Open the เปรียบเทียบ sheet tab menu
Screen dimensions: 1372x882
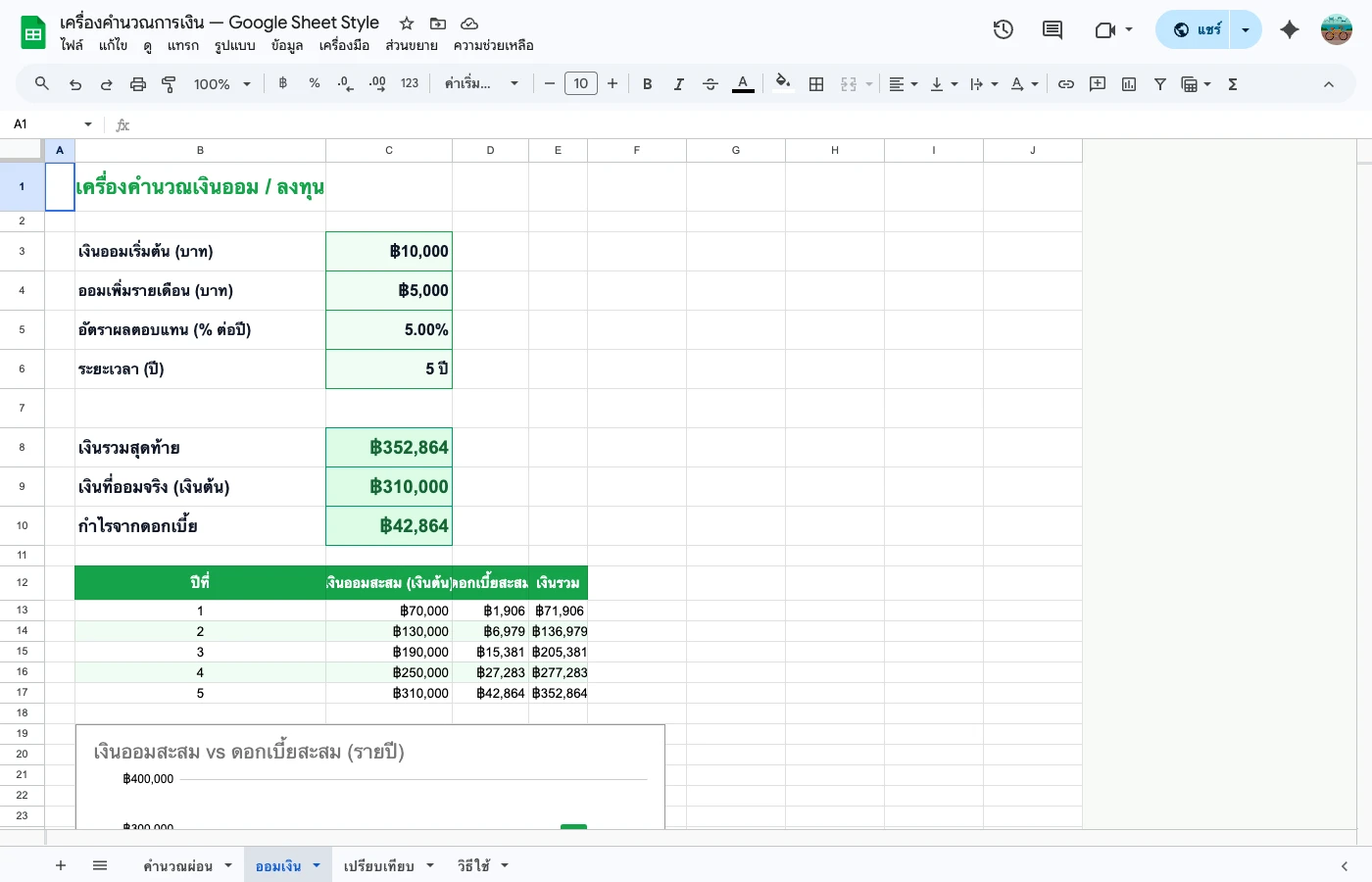click(428, 865)
